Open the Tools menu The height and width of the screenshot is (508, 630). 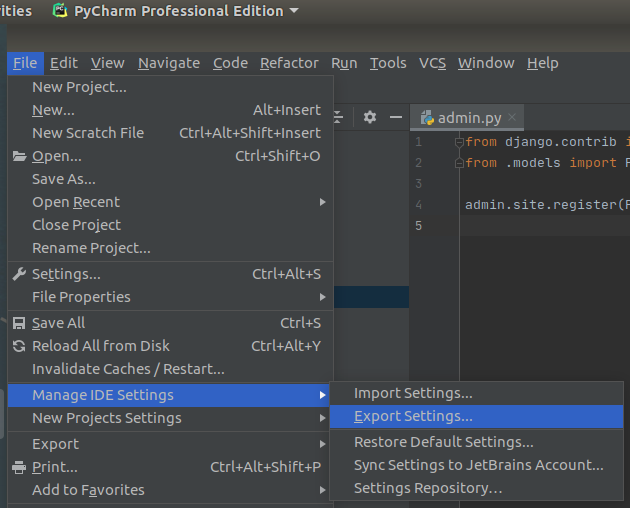click(x=388, y=63)
